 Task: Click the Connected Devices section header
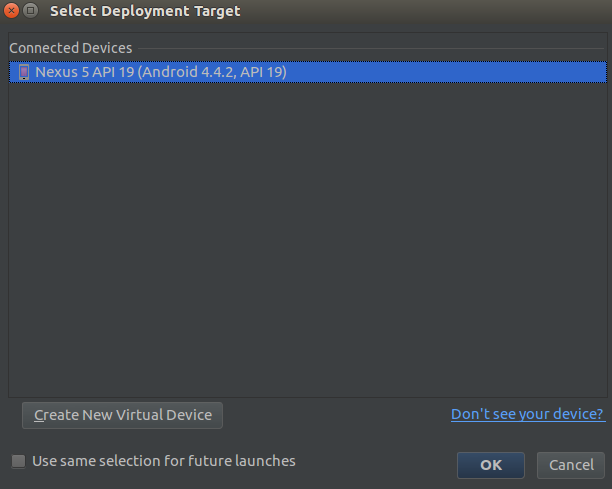click(70, 48)
